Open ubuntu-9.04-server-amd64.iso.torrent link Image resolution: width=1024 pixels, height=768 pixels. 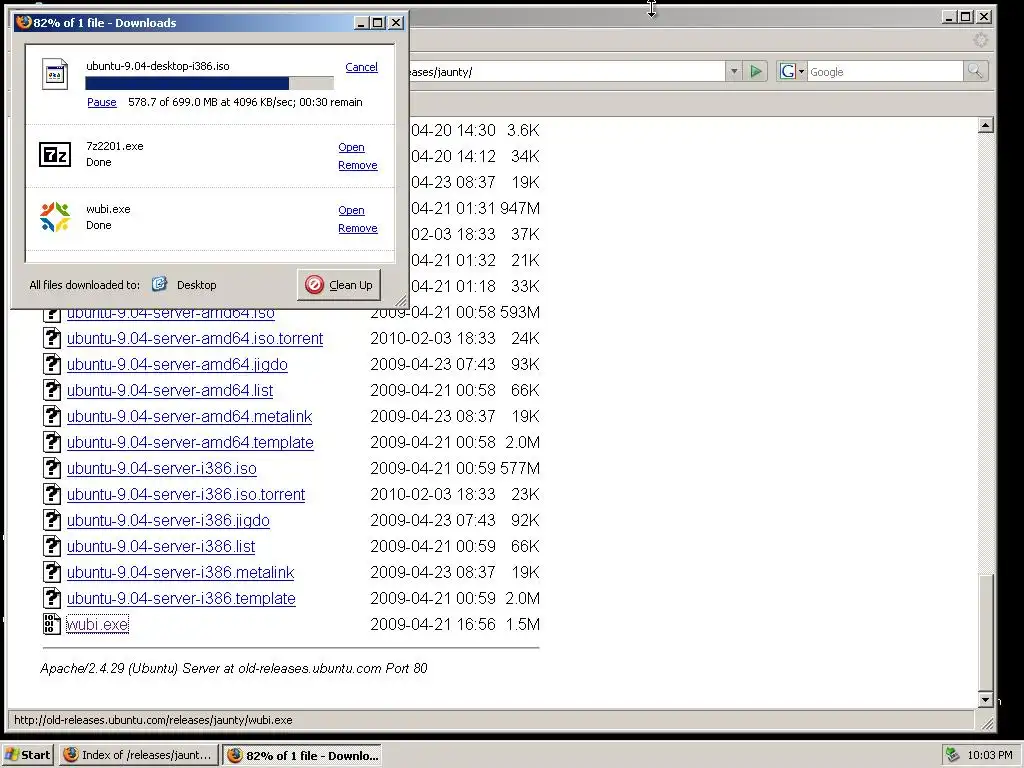point(195,338)
